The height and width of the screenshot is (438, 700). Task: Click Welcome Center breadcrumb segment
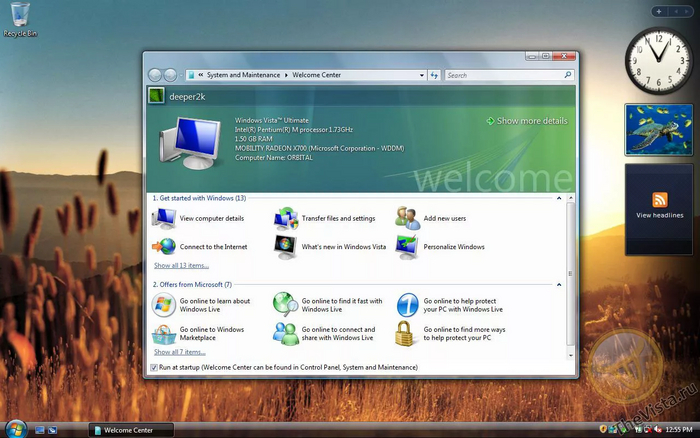click(x=317, y=75)
